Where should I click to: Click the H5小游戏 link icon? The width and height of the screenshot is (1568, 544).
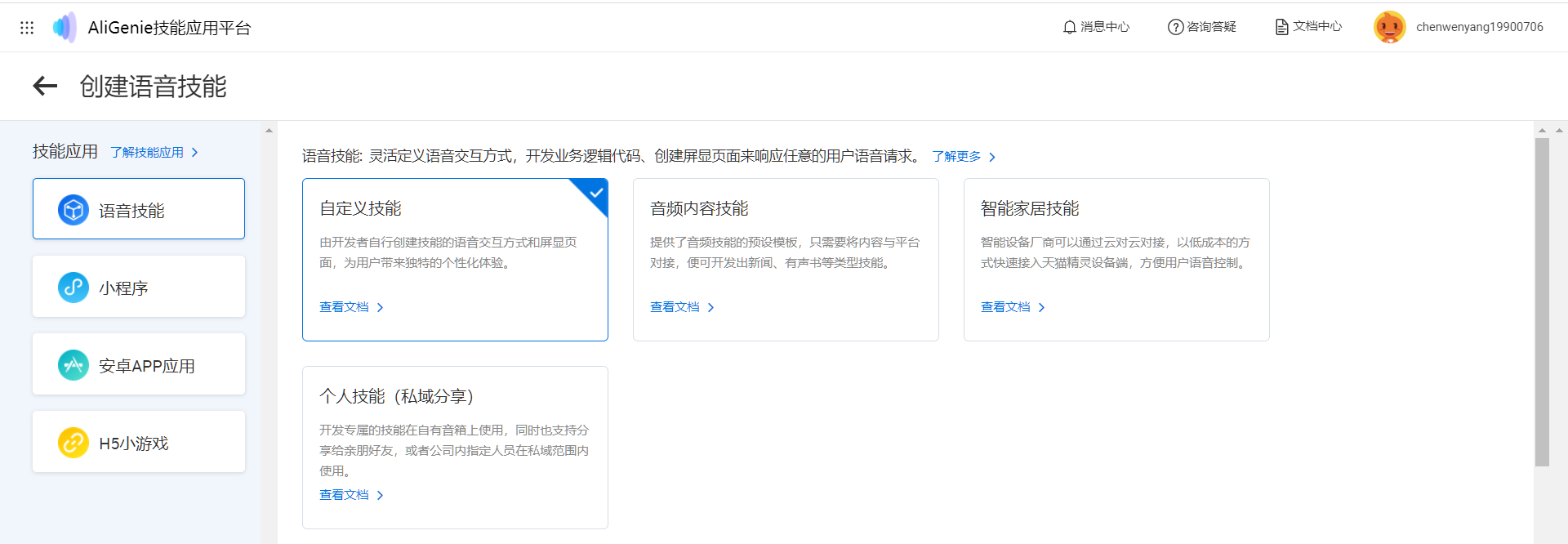pyautogui.click(x=73, y=443)
